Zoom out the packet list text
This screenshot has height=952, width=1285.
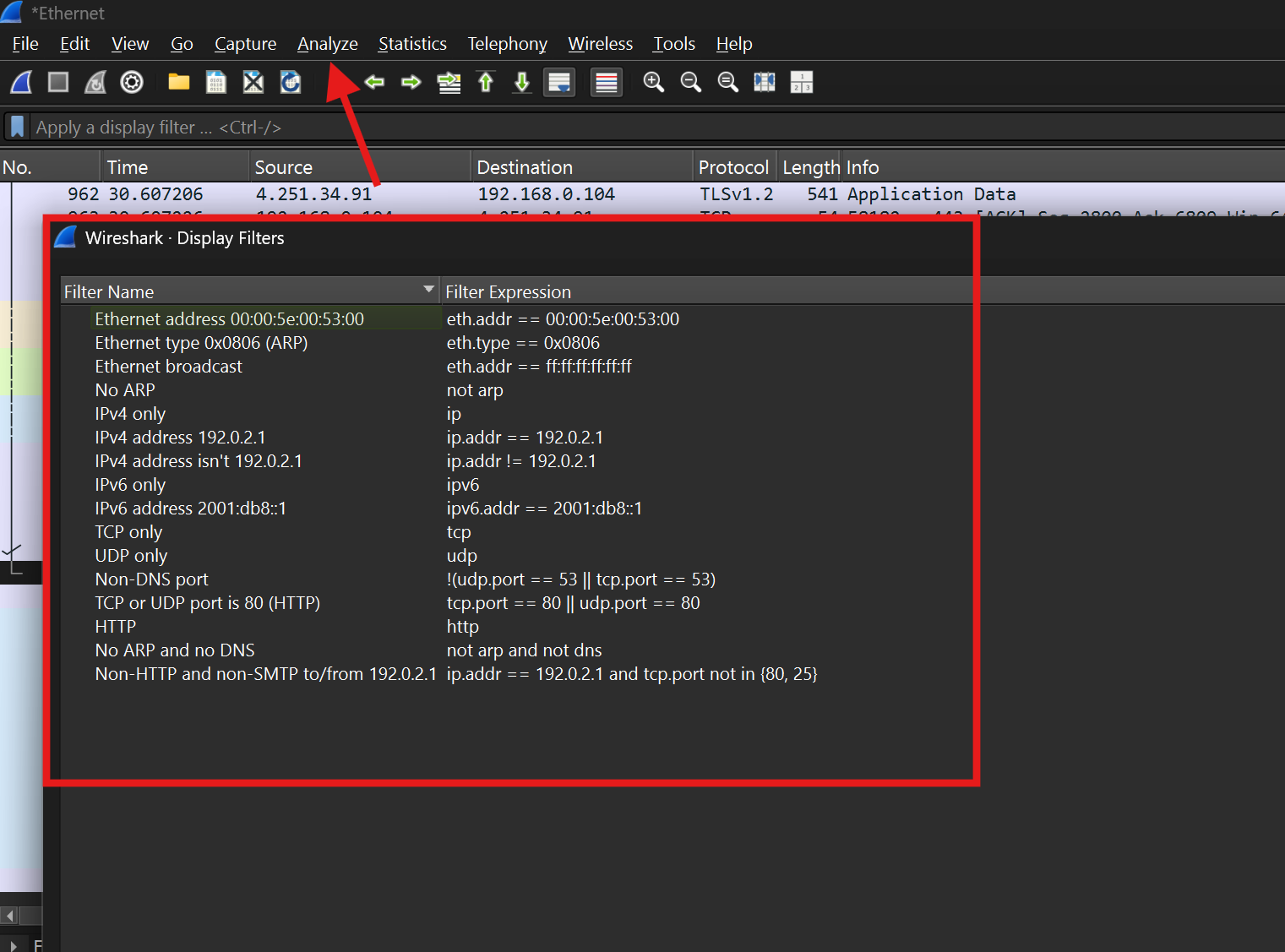click(691, 82)
